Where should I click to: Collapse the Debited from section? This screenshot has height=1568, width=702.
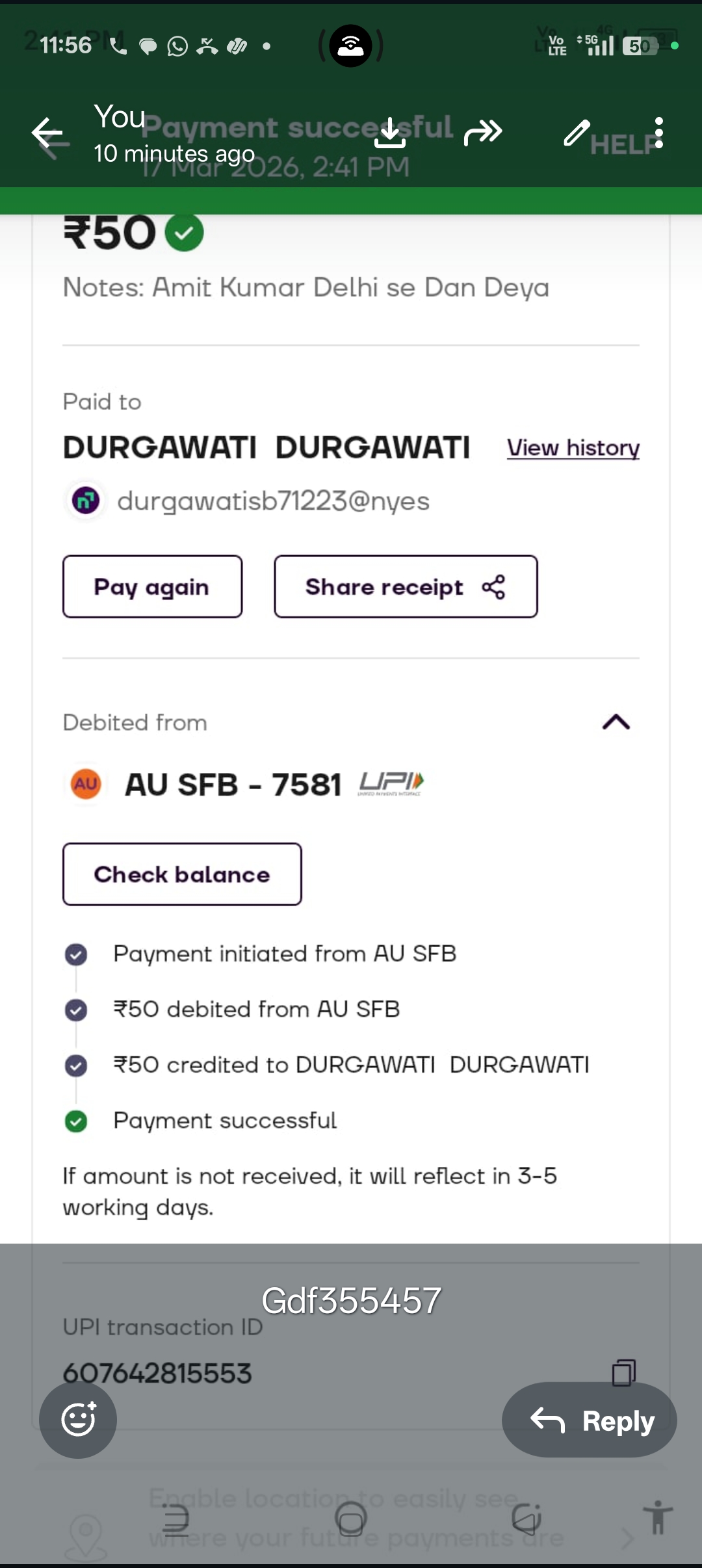tap(616, 722)
